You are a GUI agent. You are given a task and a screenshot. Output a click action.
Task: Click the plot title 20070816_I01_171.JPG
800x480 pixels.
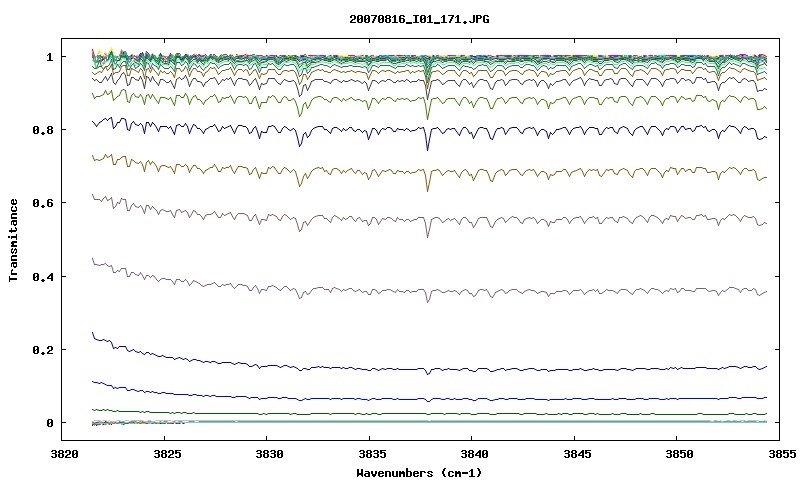click(x=419, y=19)
